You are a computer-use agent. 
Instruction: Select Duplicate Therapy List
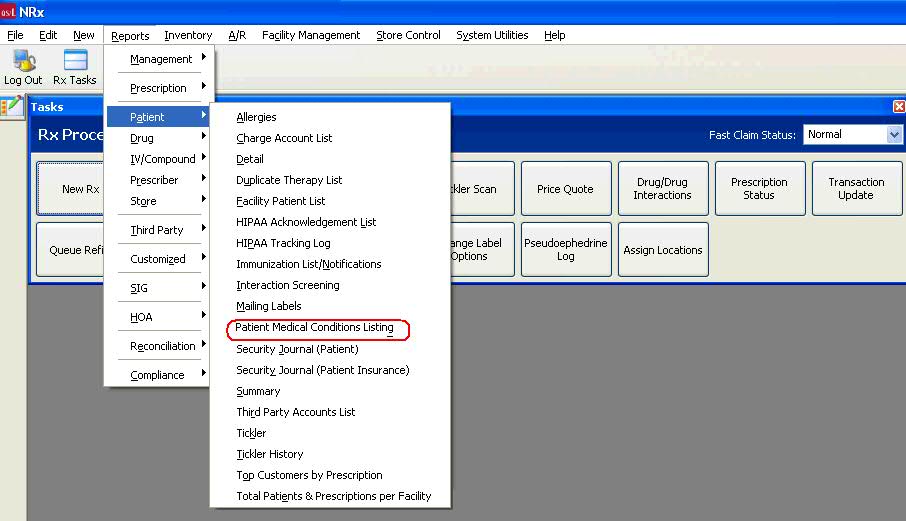coord(330,180)
